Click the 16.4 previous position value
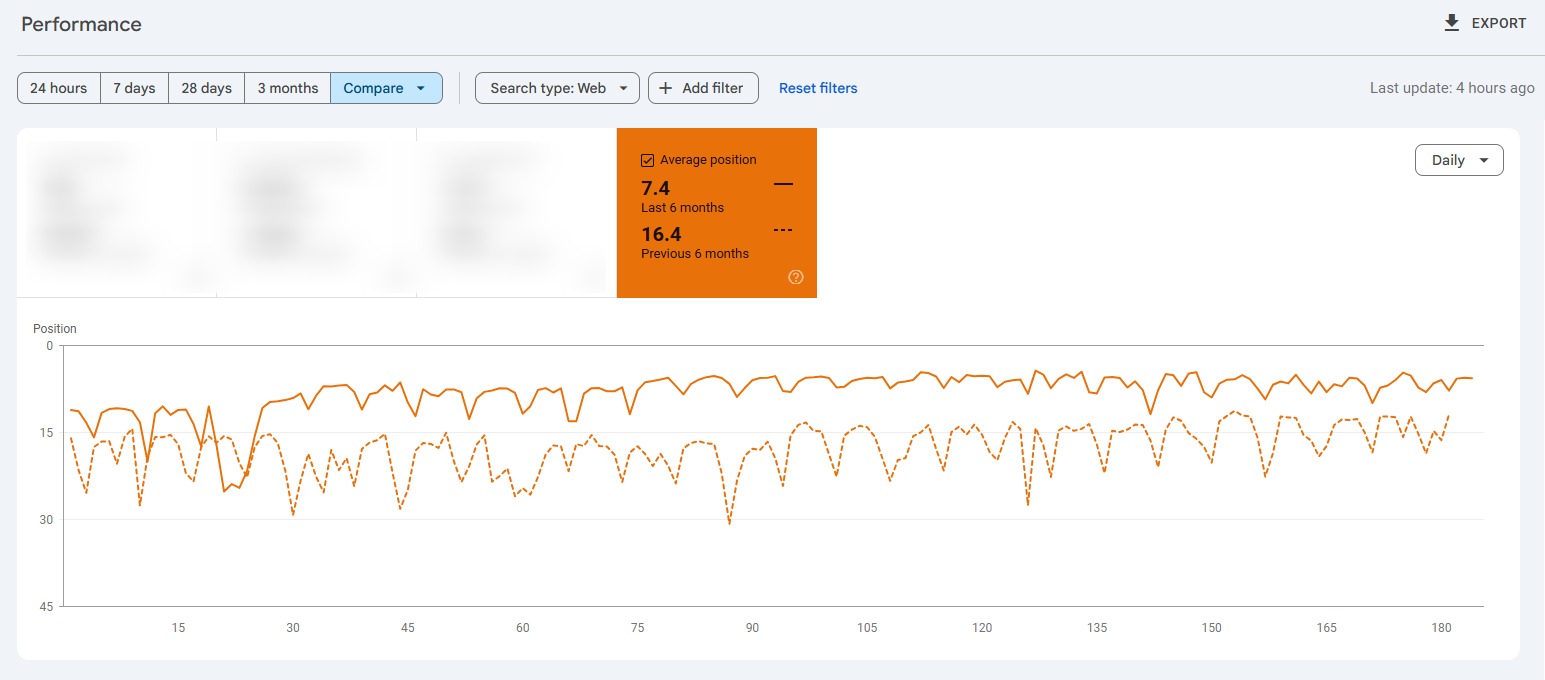The width and height of the screenshot is (1545, 680). click(661, 234)
